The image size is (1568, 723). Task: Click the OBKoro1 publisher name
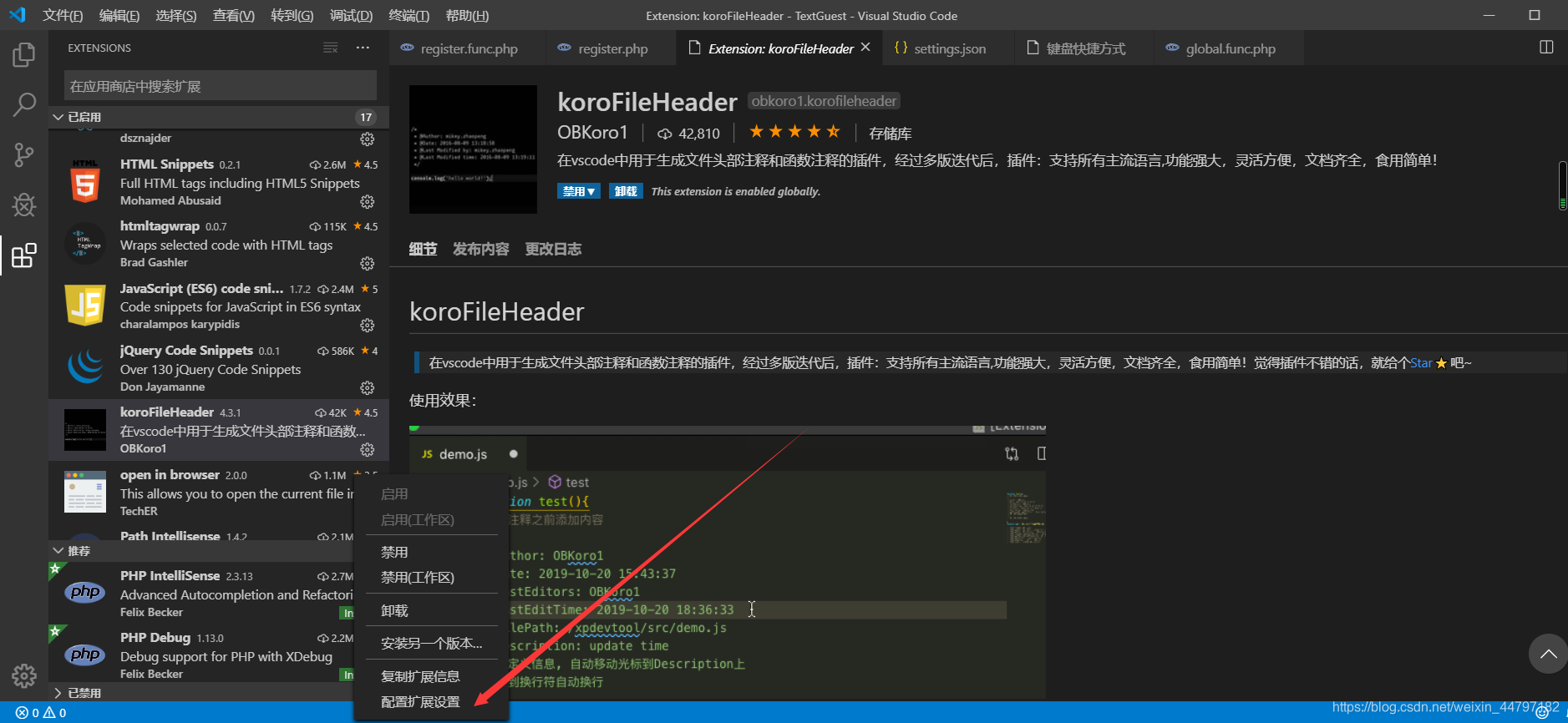pos(592,132)
